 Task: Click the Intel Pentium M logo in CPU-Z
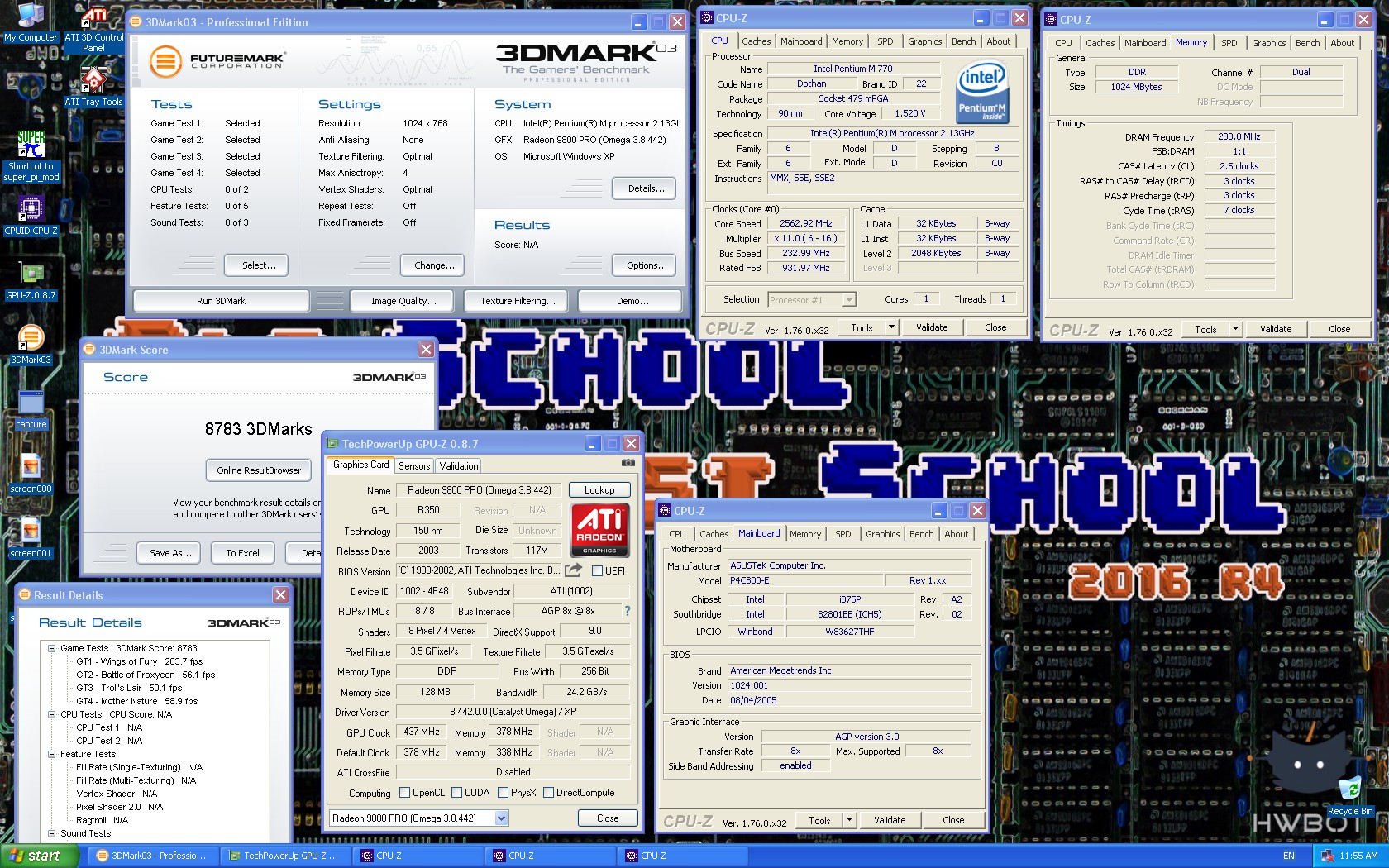982,91
